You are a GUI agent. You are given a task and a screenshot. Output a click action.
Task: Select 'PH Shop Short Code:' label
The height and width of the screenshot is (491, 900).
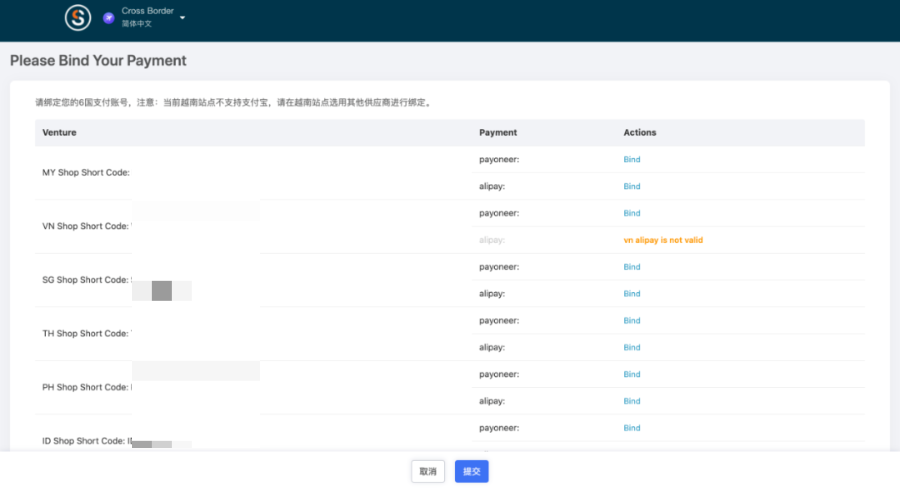coord(86,387)
